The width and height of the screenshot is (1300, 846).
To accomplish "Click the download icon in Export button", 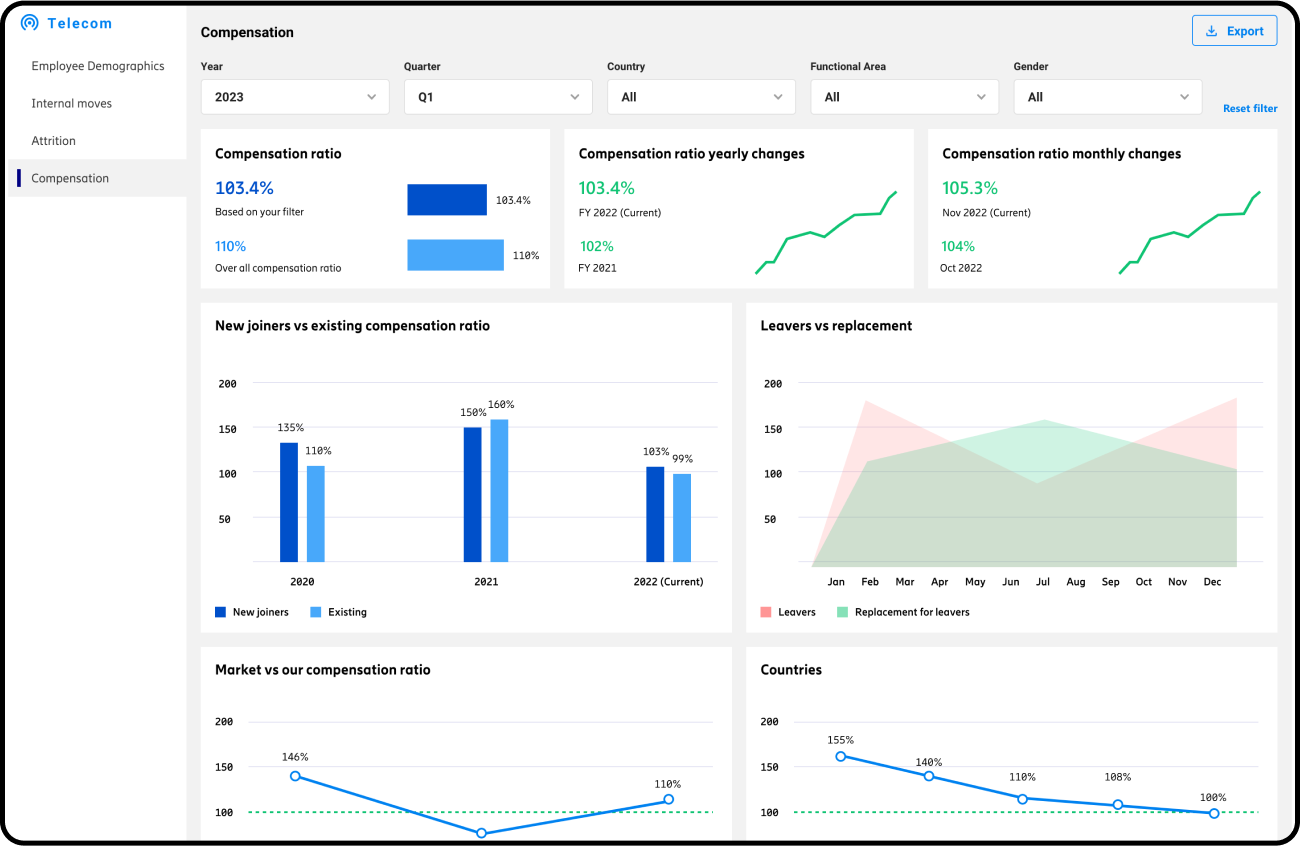I will (1211, 31).
